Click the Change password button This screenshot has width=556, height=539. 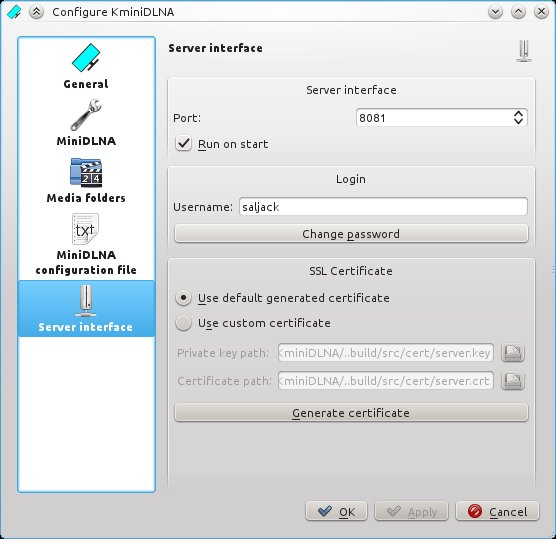click(351, 234)
